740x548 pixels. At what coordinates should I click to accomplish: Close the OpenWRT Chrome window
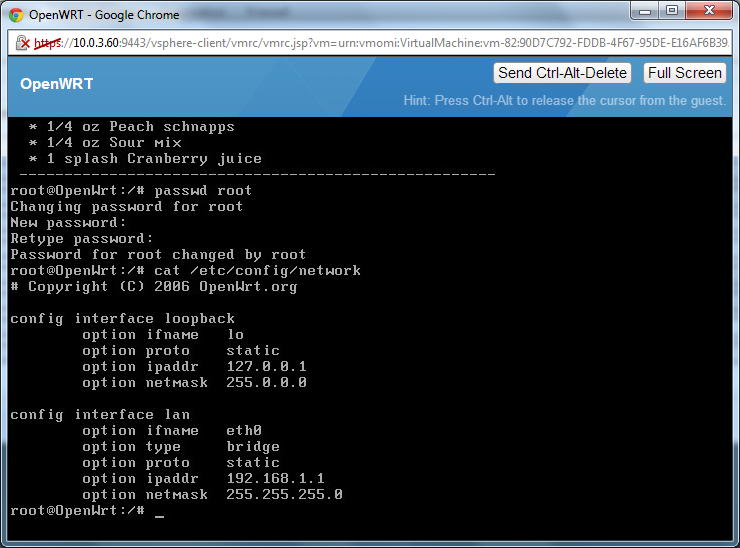click(x=709, y=11)
